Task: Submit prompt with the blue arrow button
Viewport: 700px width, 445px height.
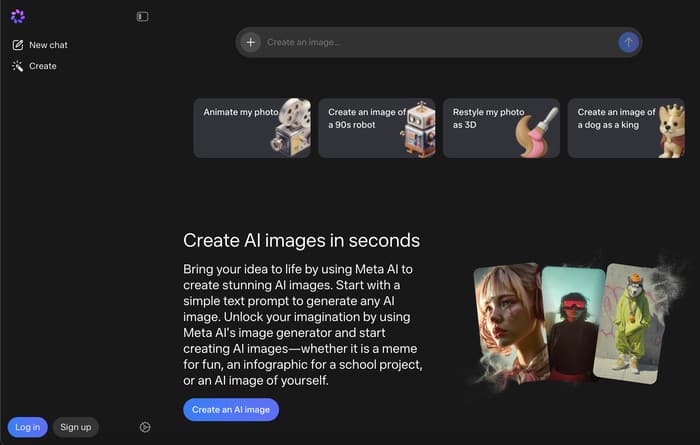Action: pos(628,42)
